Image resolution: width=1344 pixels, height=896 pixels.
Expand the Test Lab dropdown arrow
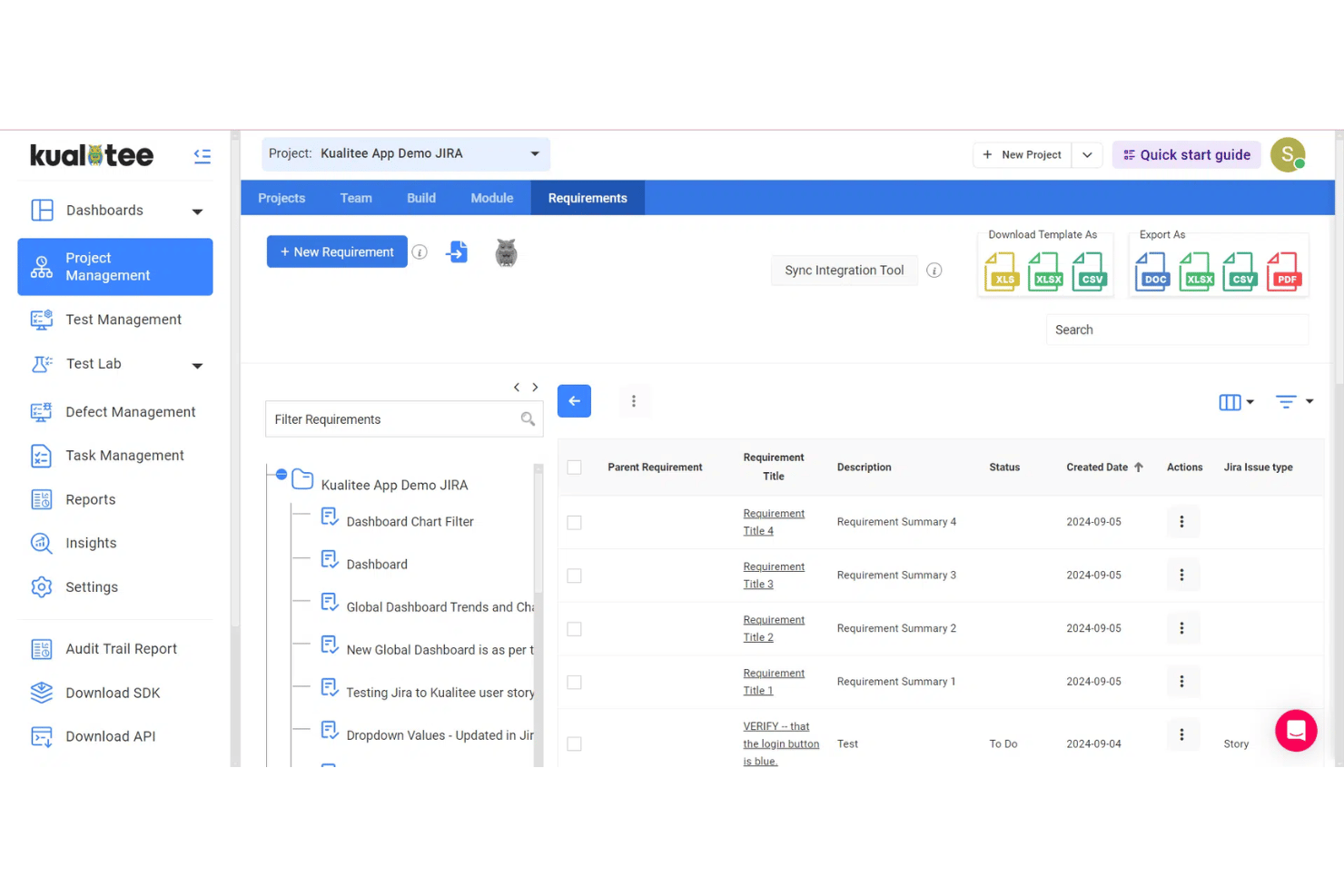(197, 366)
